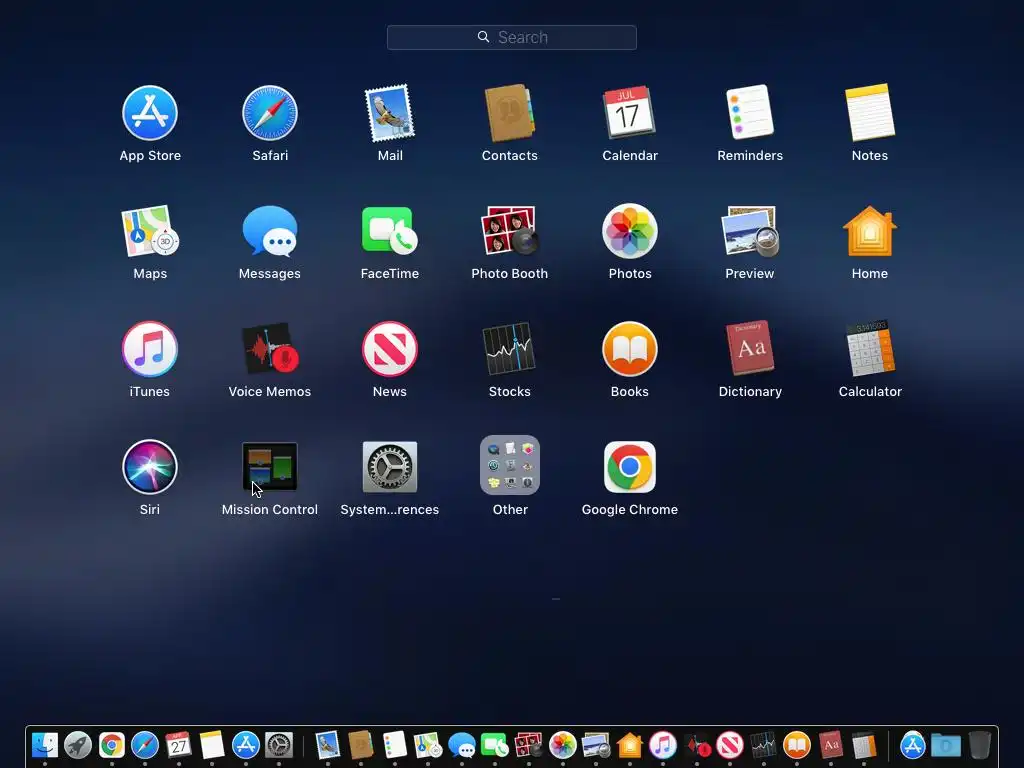Image resolution: width=1024 pixels, height=768 pixels.
Task: Open Trash in the Dock
Action: tap(980, 744)
